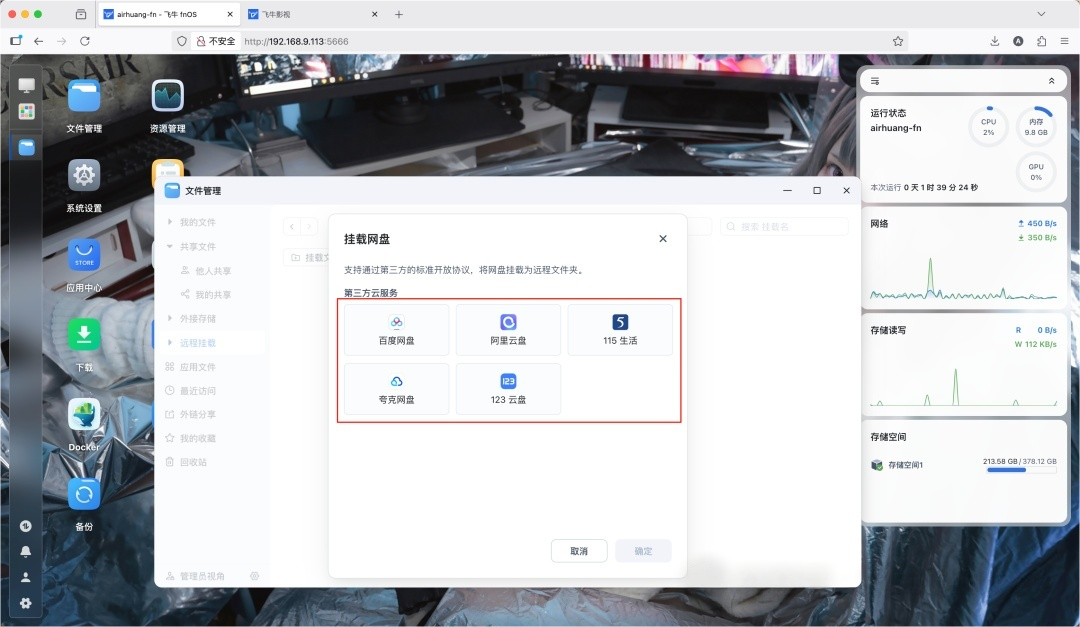Click the 内存 memory gauge
Screen dimensions: 1080x627
point(1036,127)
